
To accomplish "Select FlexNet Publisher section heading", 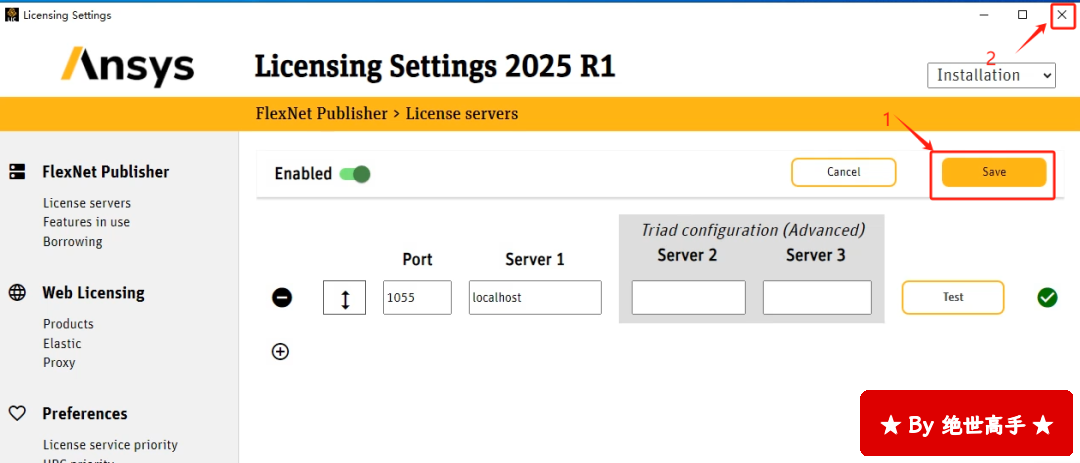I will tap(105, 172).
